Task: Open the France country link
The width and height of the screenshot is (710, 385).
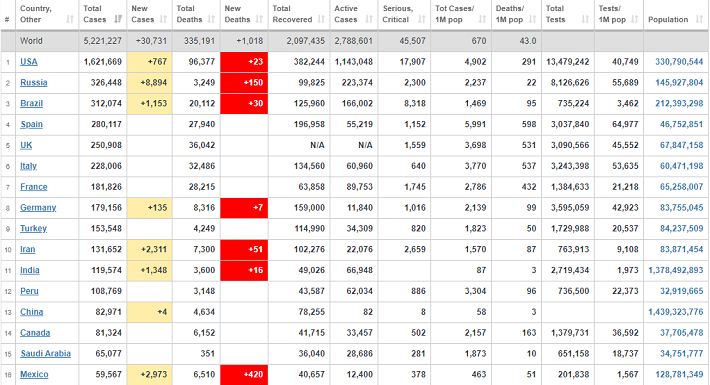Action: (34, 187)
